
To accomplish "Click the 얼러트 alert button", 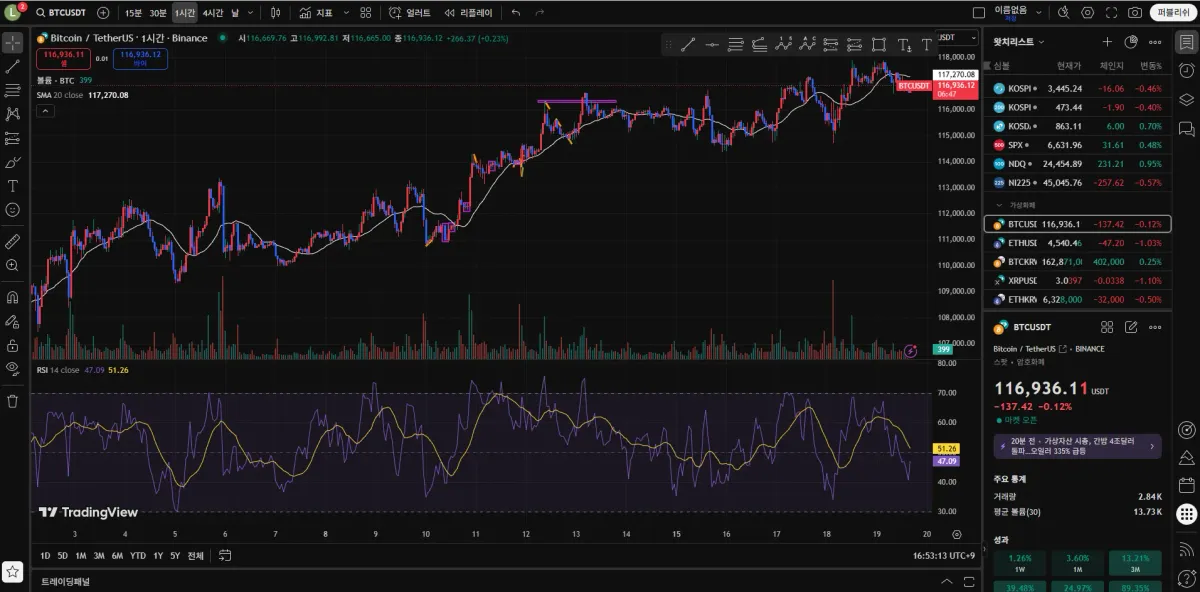I will tap(410, 13).
